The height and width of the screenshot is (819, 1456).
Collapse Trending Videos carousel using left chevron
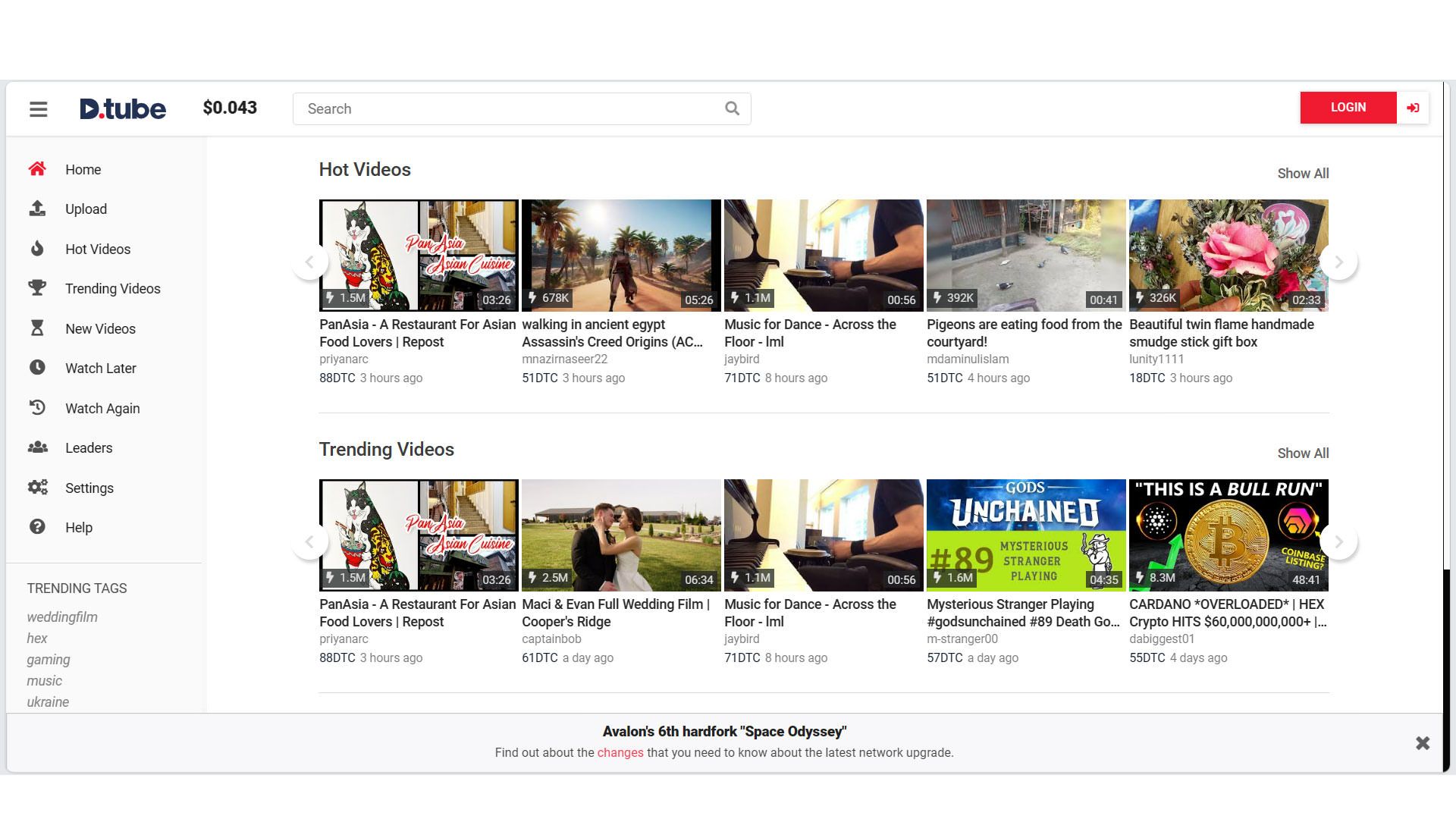[x=311, y=541]
